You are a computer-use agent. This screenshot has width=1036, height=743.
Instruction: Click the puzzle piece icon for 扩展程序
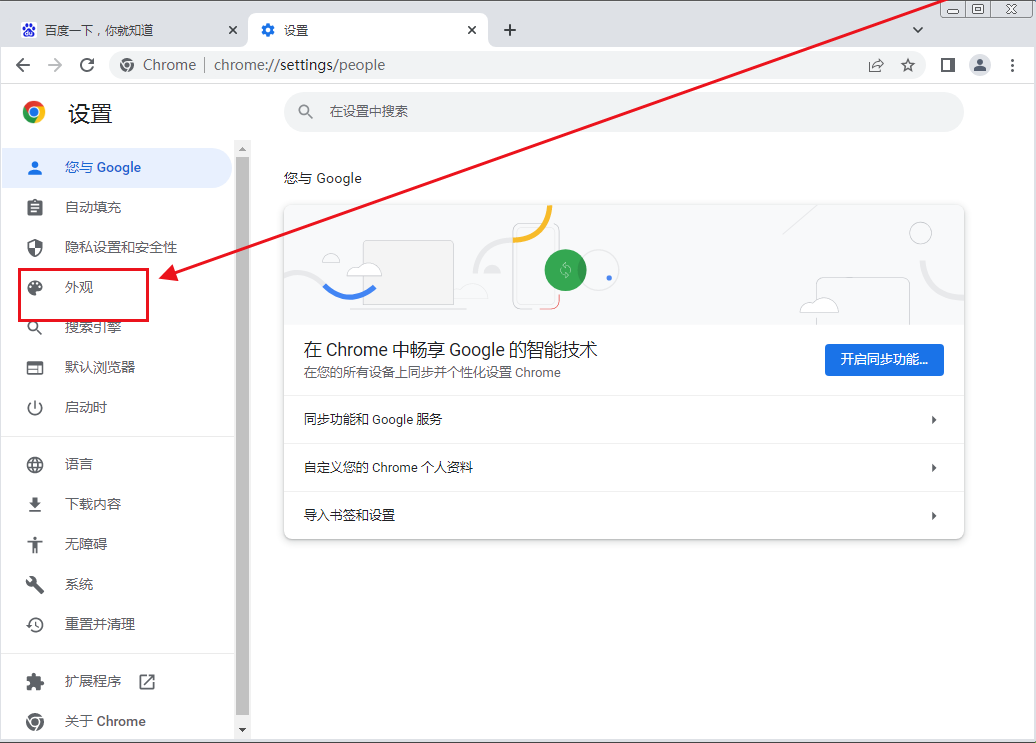tap(35, 682)
